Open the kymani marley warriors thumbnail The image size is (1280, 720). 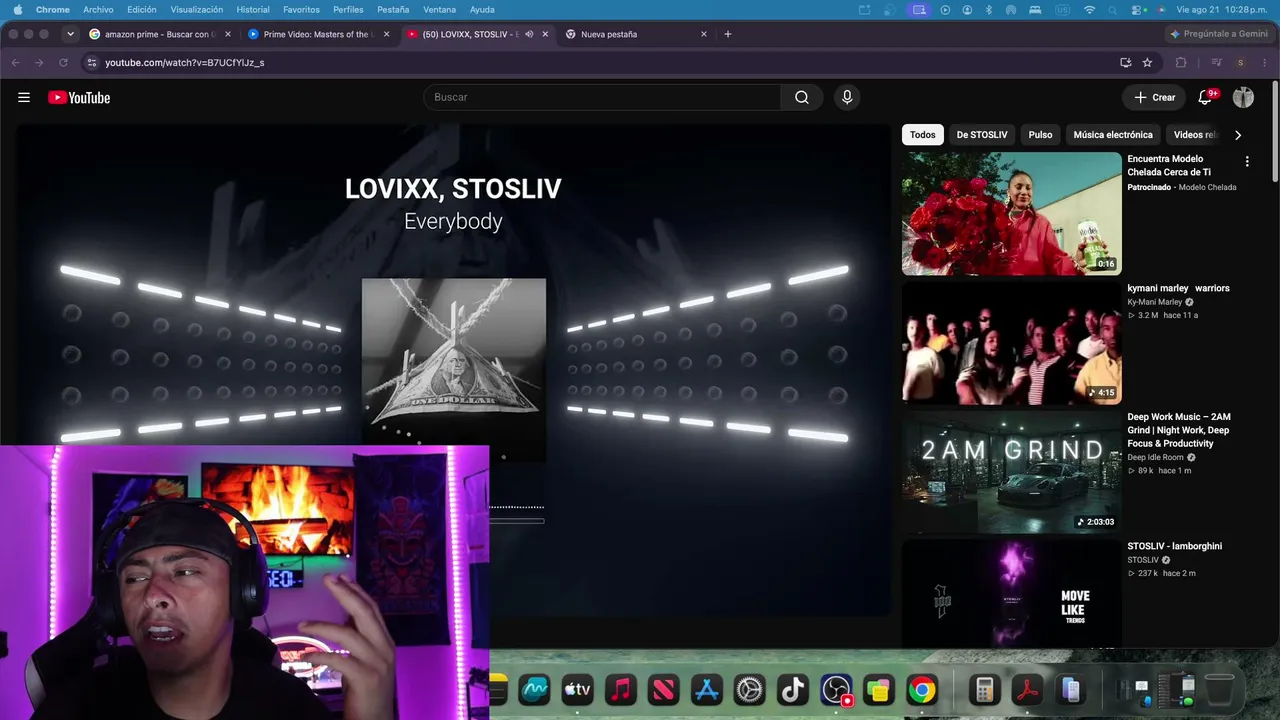[x=1012, y=343]
